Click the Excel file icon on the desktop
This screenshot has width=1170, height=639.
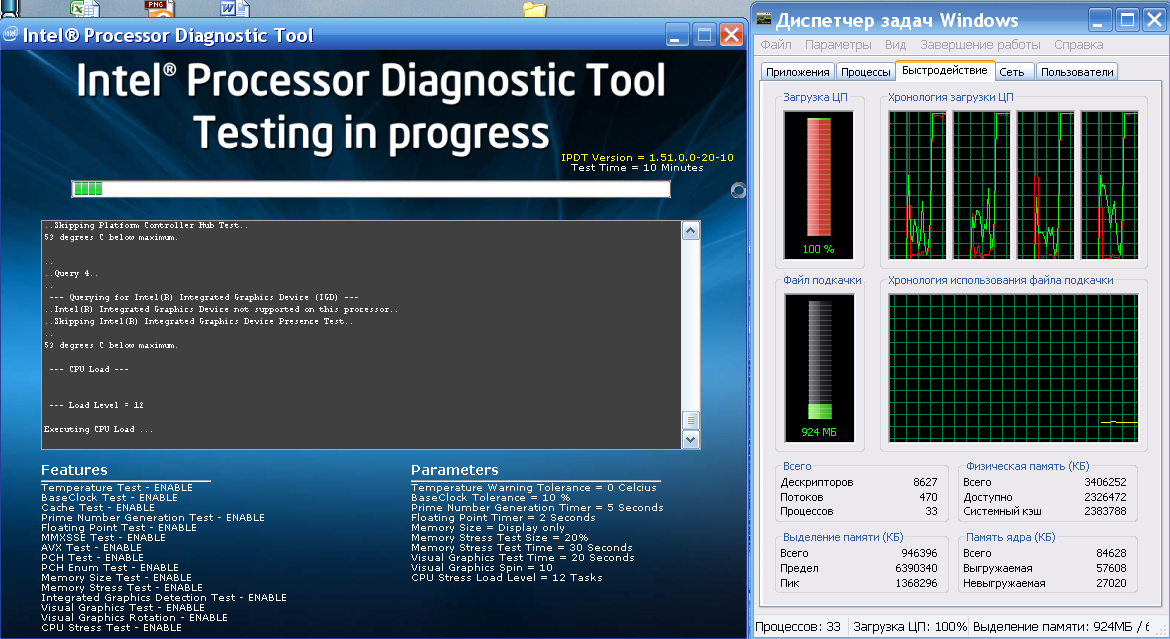coord(84,8)
